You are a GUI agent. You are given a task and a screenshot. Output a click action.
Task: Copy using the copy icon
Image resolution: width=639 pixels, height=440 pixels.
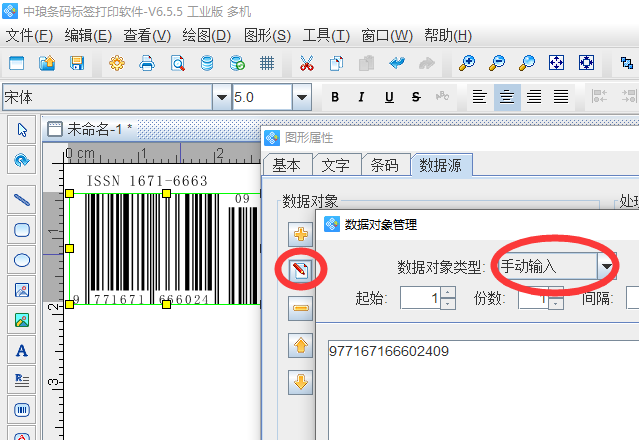[336, 63]
